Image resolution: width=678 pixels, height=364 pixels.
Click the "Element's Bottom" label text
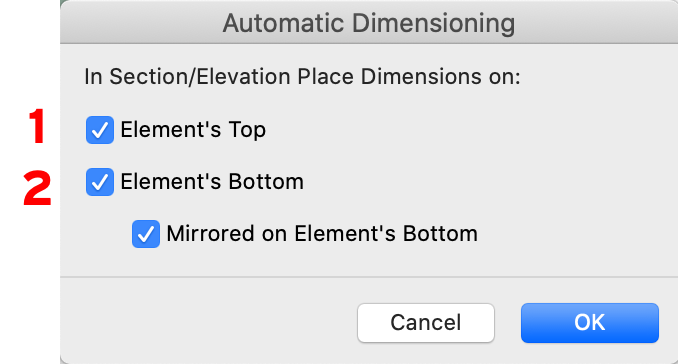(x=212, y=182)
